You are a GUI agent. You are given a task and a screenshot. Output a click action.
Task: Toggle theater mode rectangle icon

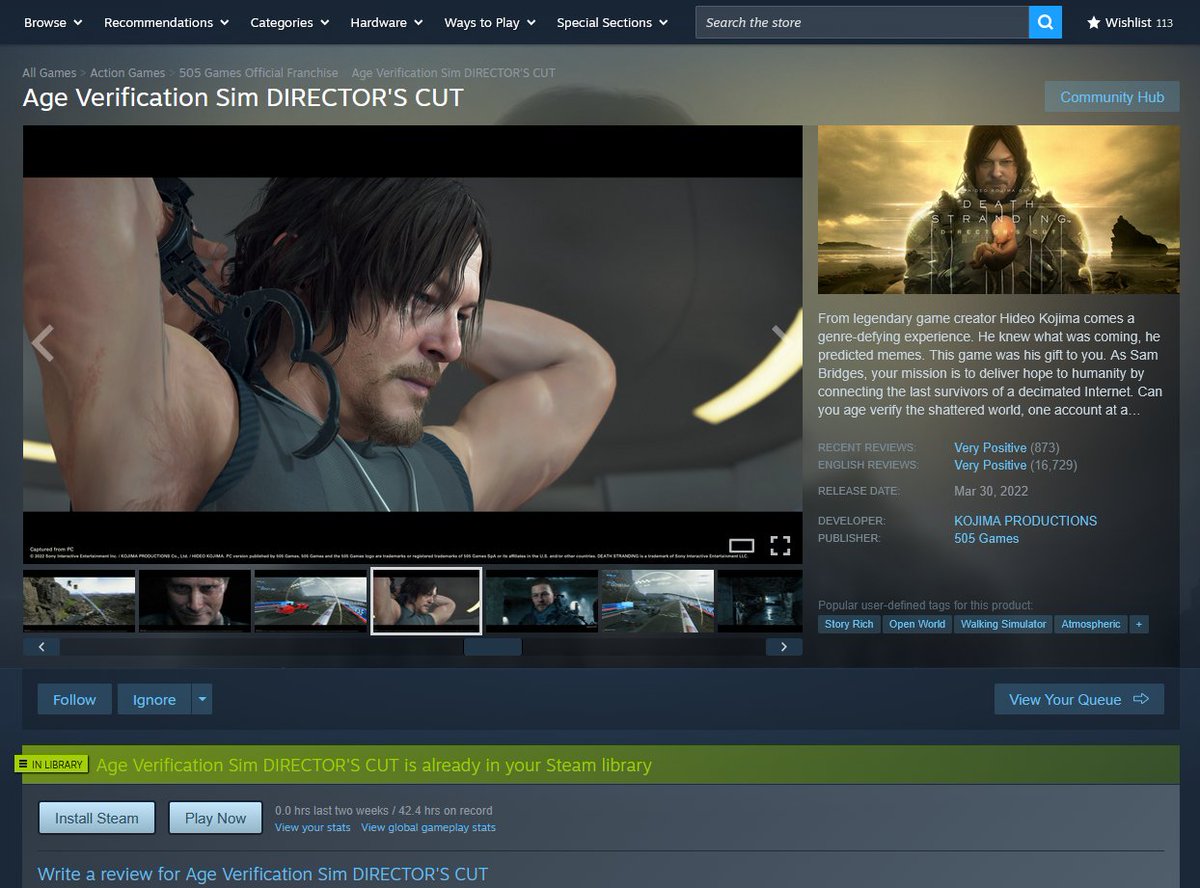tap(741, 546)
